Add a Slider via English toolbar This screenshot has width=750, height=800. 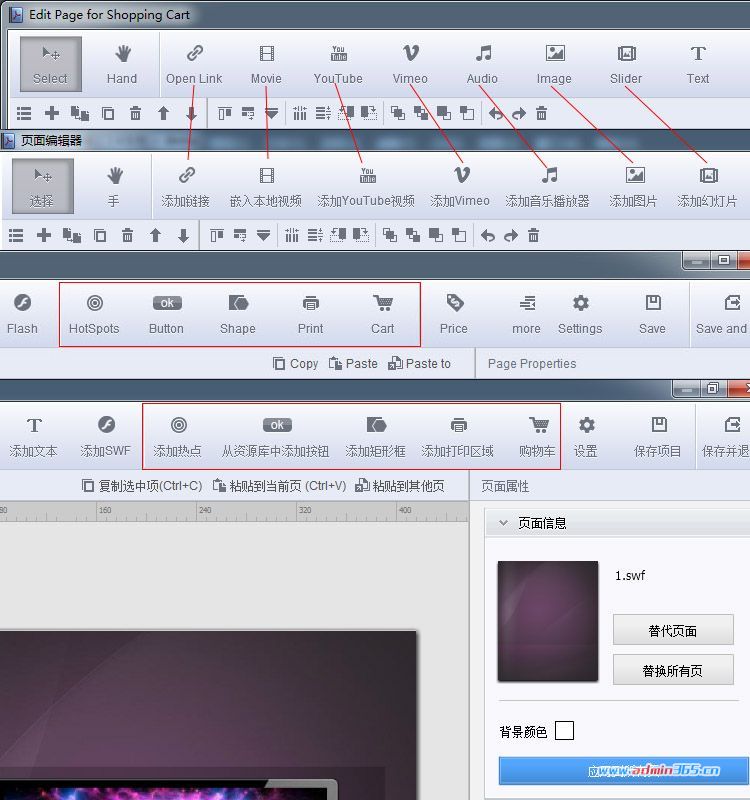[x=626, y=64]
